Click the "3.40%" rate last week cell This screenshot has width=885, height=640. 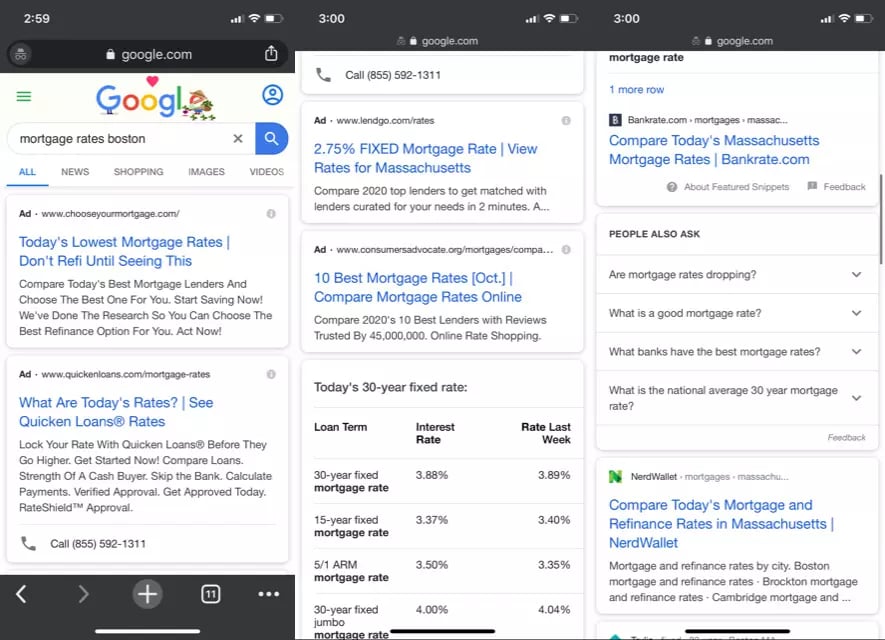coord(554,520)
